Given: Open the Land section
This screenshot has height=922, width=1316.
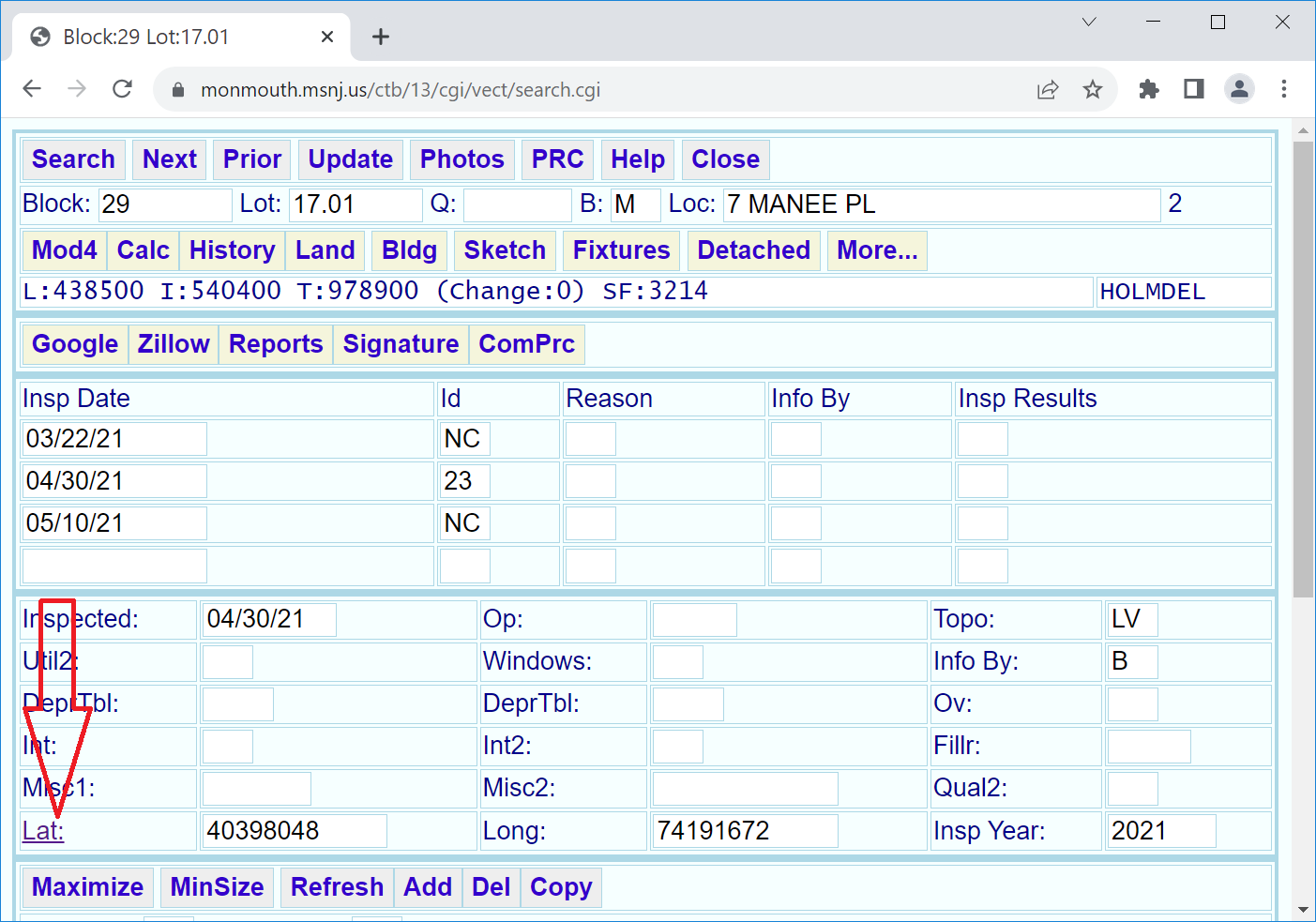Looking at the screenshot, I should click(325, 250).
